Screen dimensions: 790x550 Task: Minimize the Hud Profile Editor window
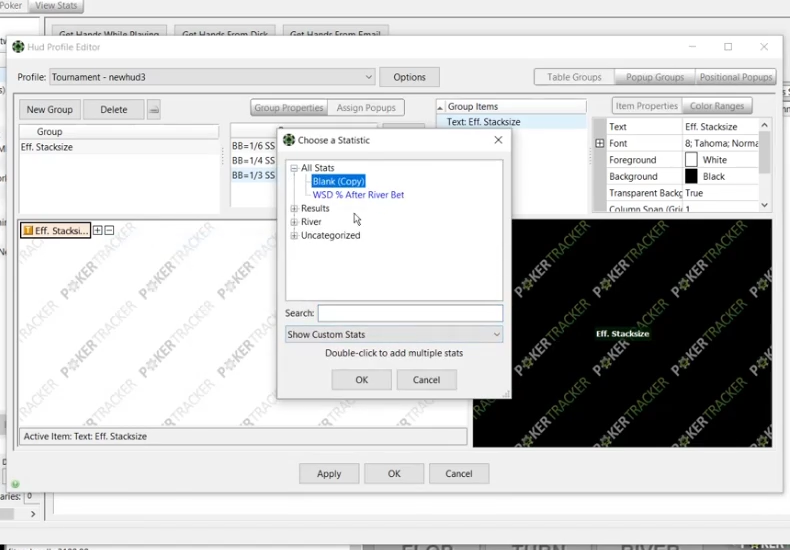tap(692, 47)
